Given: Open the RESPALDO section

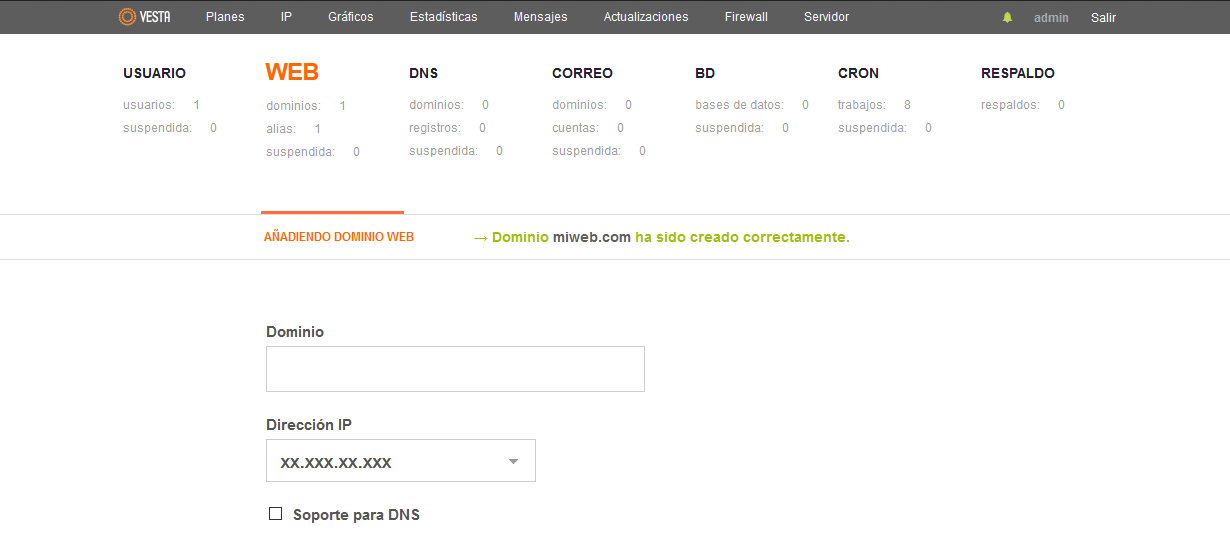Looking at the screenshot, I should pos(1018,73).
